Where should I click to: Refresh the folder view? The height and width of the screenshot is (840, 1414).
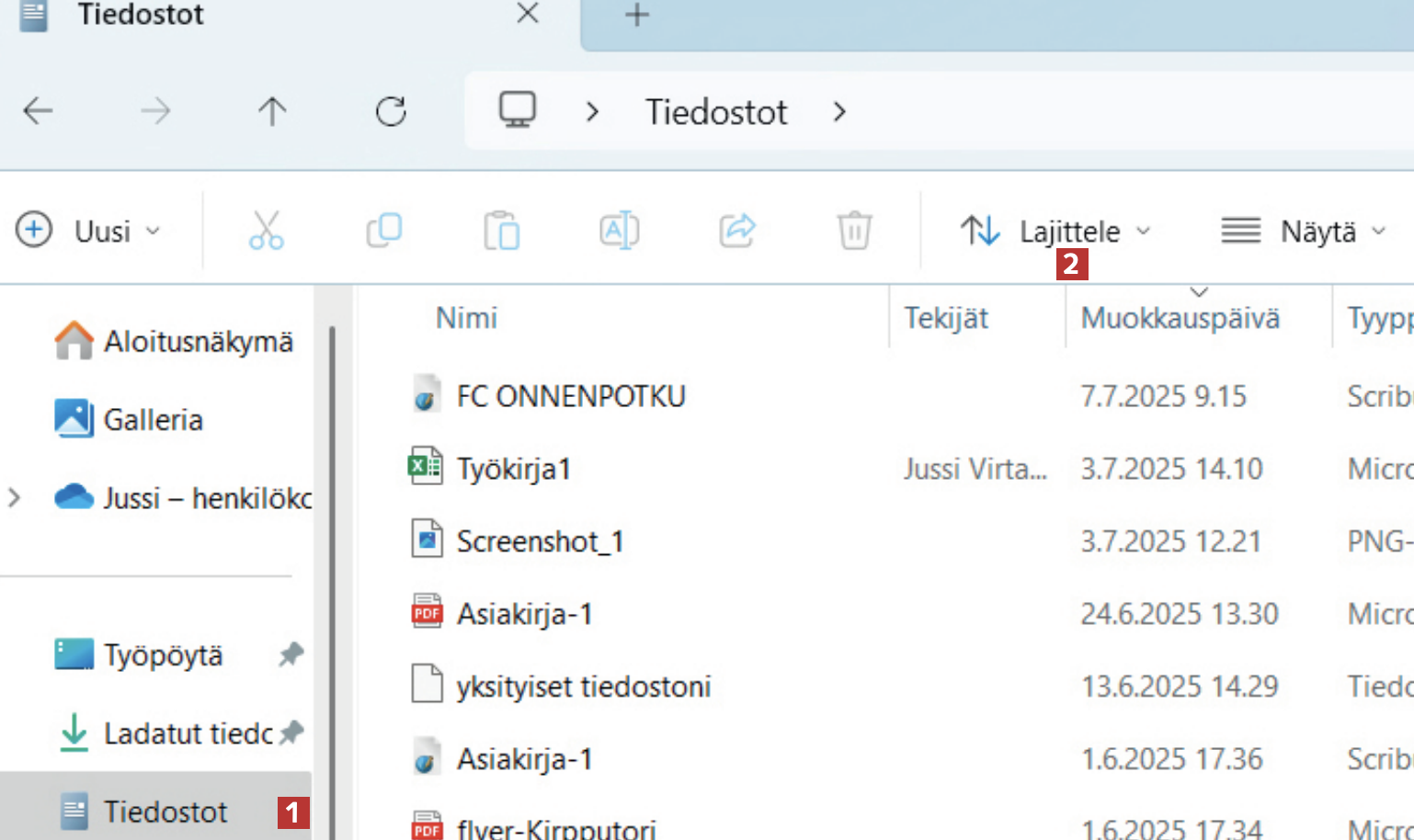pos(391,112)
